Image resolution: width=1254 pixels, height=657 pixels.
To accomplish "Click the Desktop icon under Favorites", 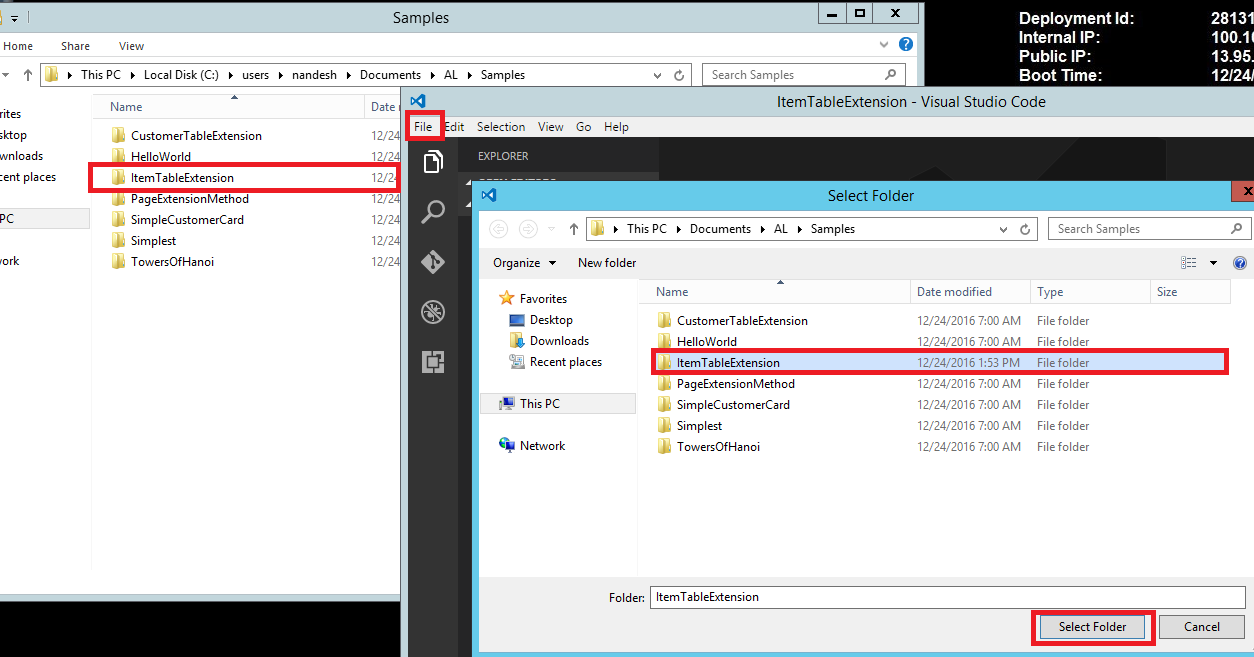I will point(517,320).
